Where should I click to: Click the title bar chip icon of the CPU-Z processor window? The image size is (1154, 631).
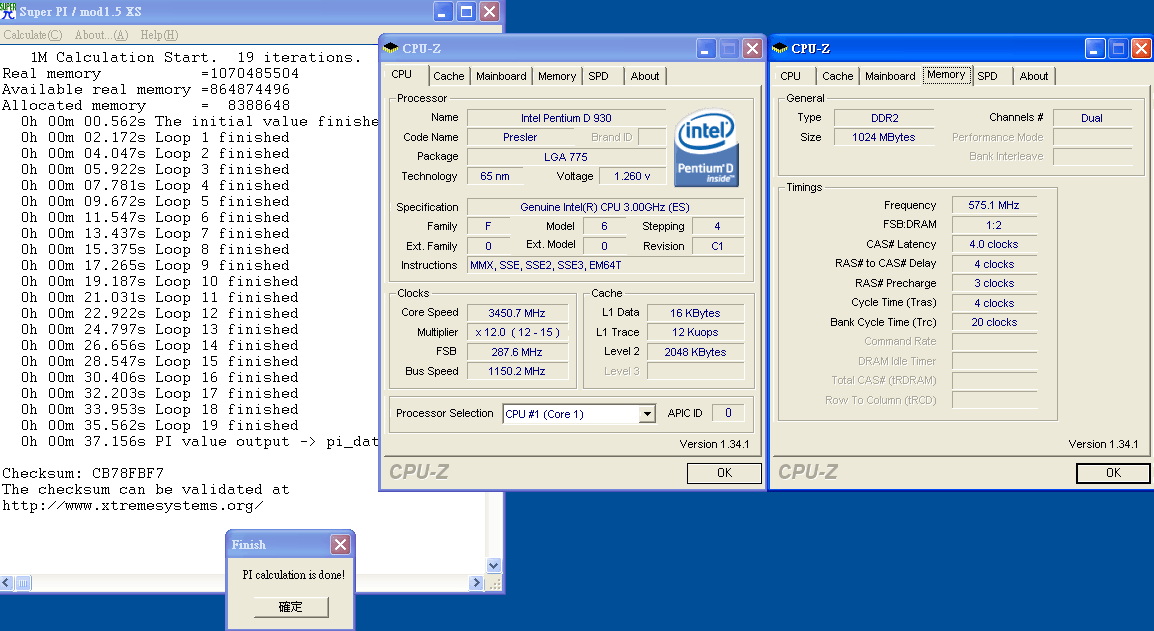point(391,49)
